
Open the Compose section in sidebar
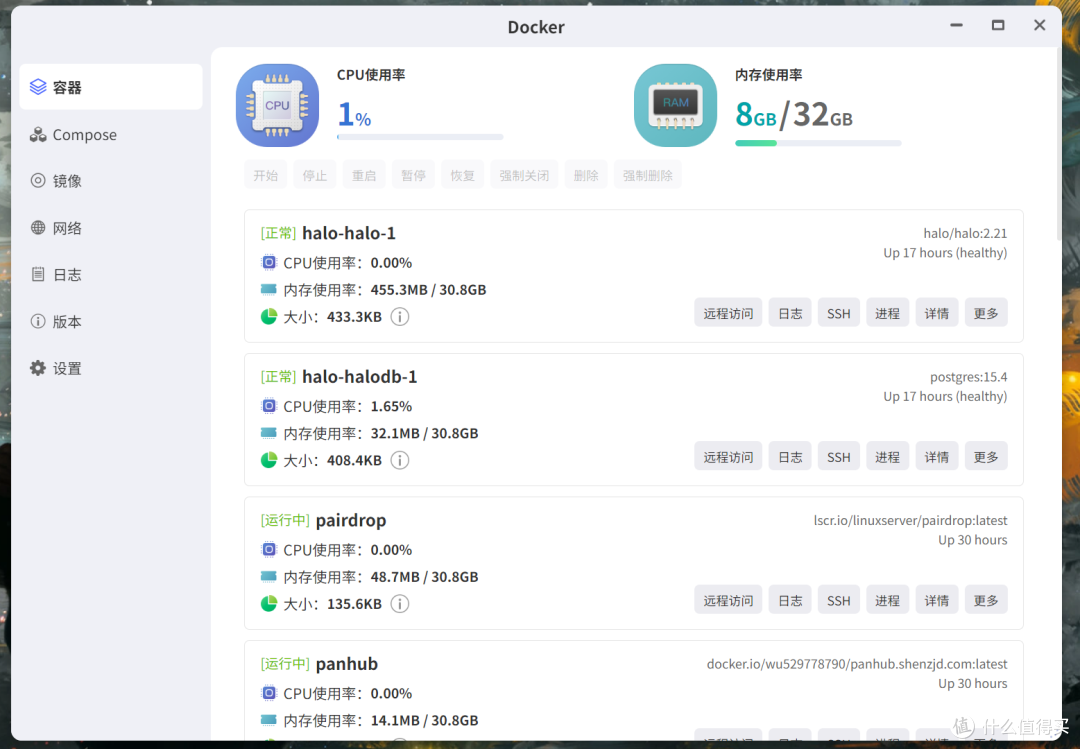point(111,134)
